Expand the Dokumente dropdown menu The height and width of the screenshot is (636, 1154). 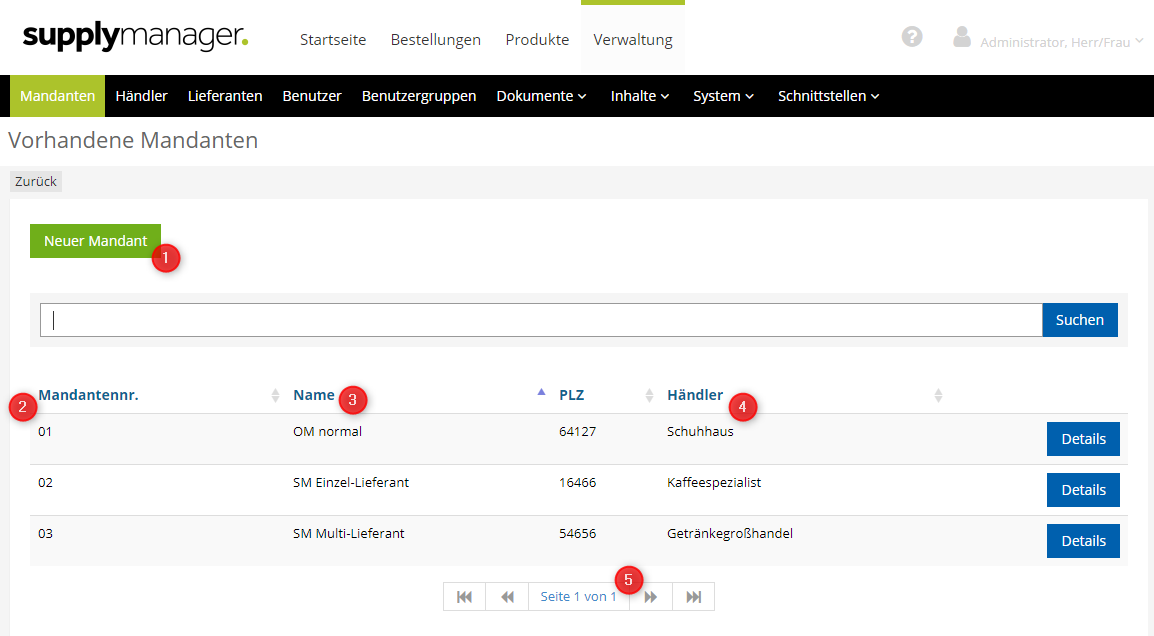point(541,96)
